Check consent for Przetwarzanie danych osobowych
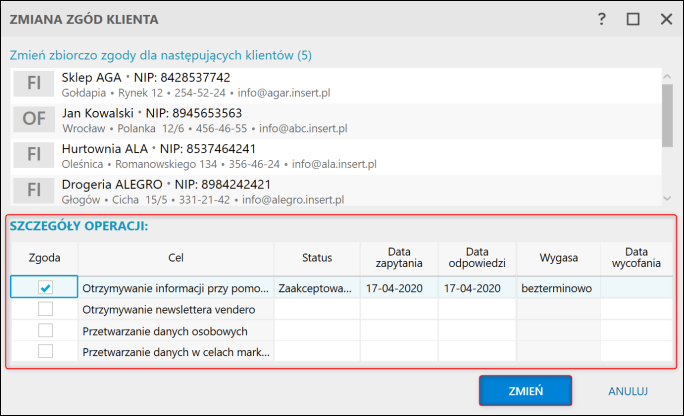 coord(45,331)
